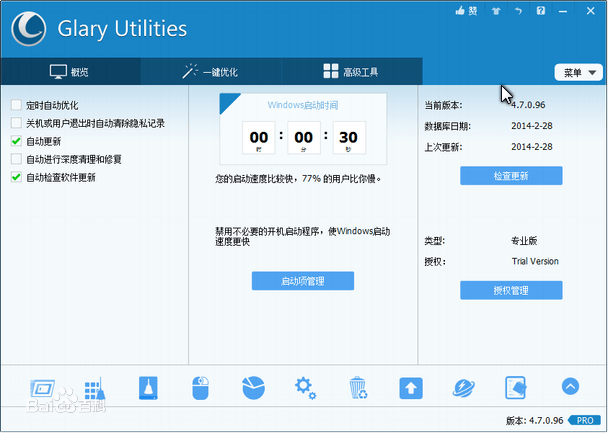Screen dimensions: 608x433
Task: Click the 77% startup speed message
Action: (x=298, y=179)
